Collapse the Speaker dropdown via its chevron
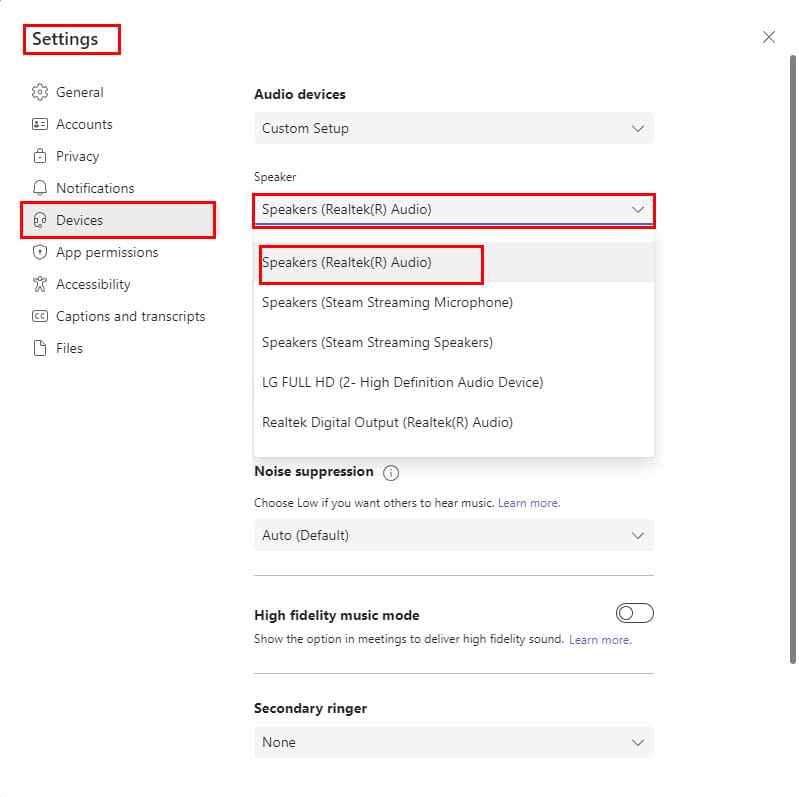799x797 pixels. (638, 210)
